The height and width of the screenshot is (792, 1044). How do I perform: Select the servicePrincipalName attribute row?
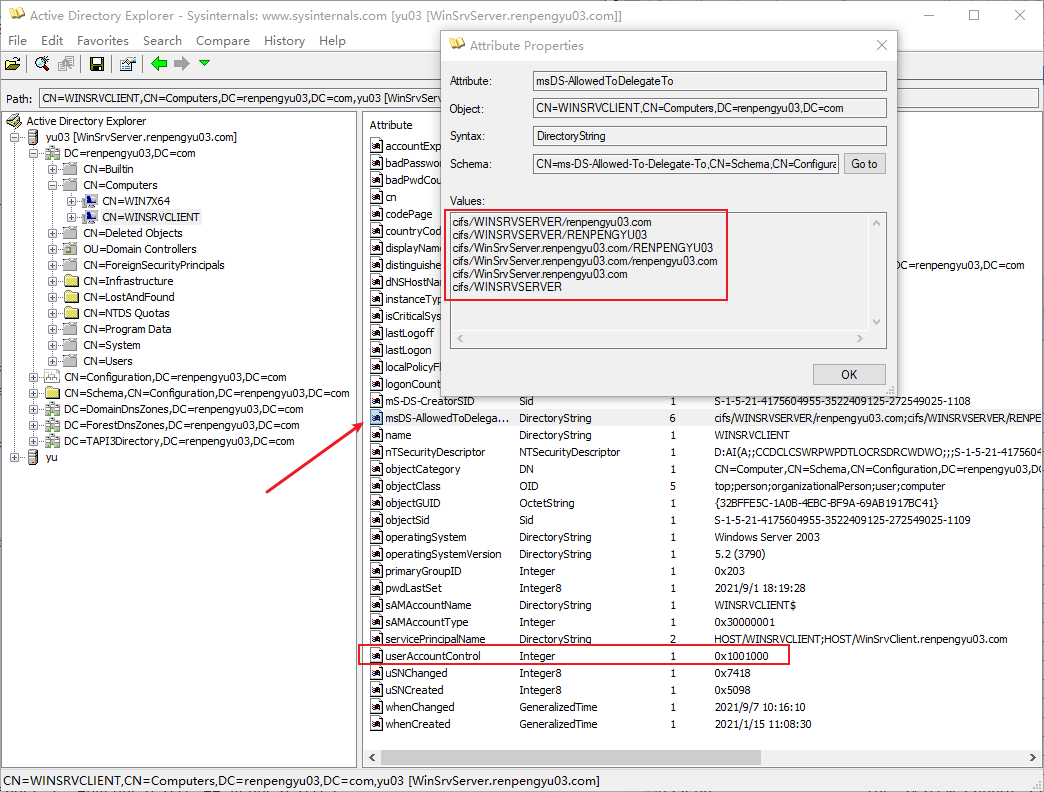(x=706, y=639)
